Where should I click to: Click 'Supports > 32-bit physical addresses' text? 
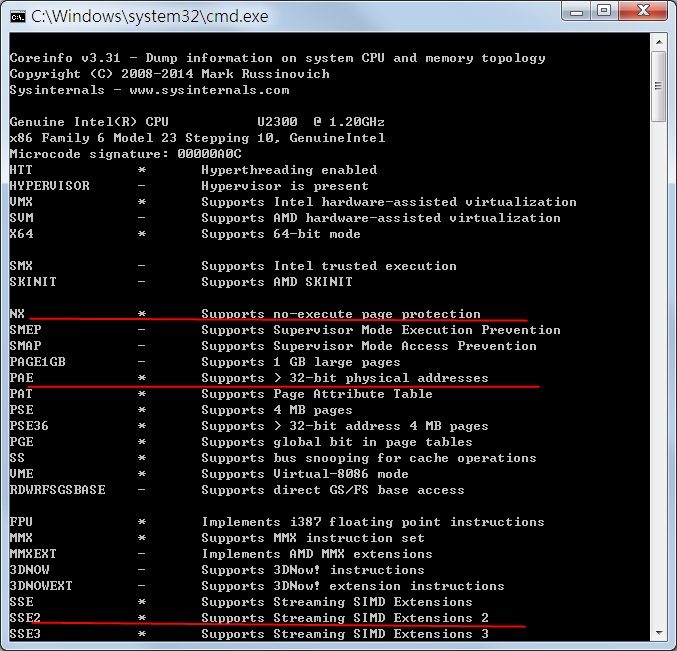pos(345,378)
